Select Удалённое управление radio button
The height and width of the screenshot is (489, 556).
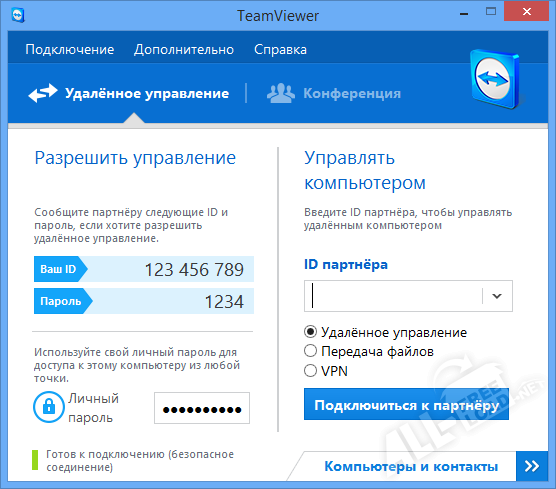(310, 332)
